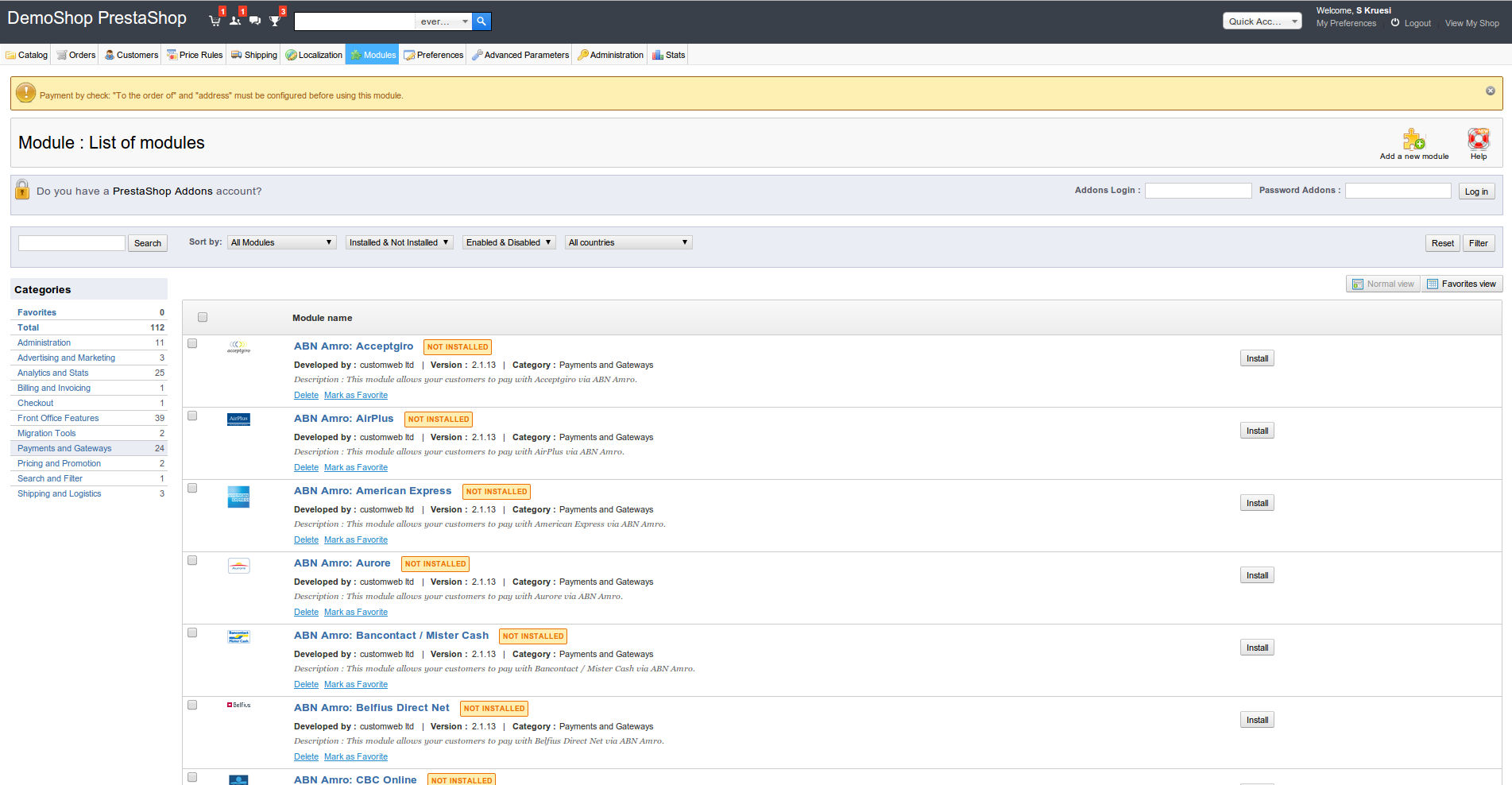Focus the top header search field
This screenshot has height=785, width=1512.
click(x=354, y=21)
